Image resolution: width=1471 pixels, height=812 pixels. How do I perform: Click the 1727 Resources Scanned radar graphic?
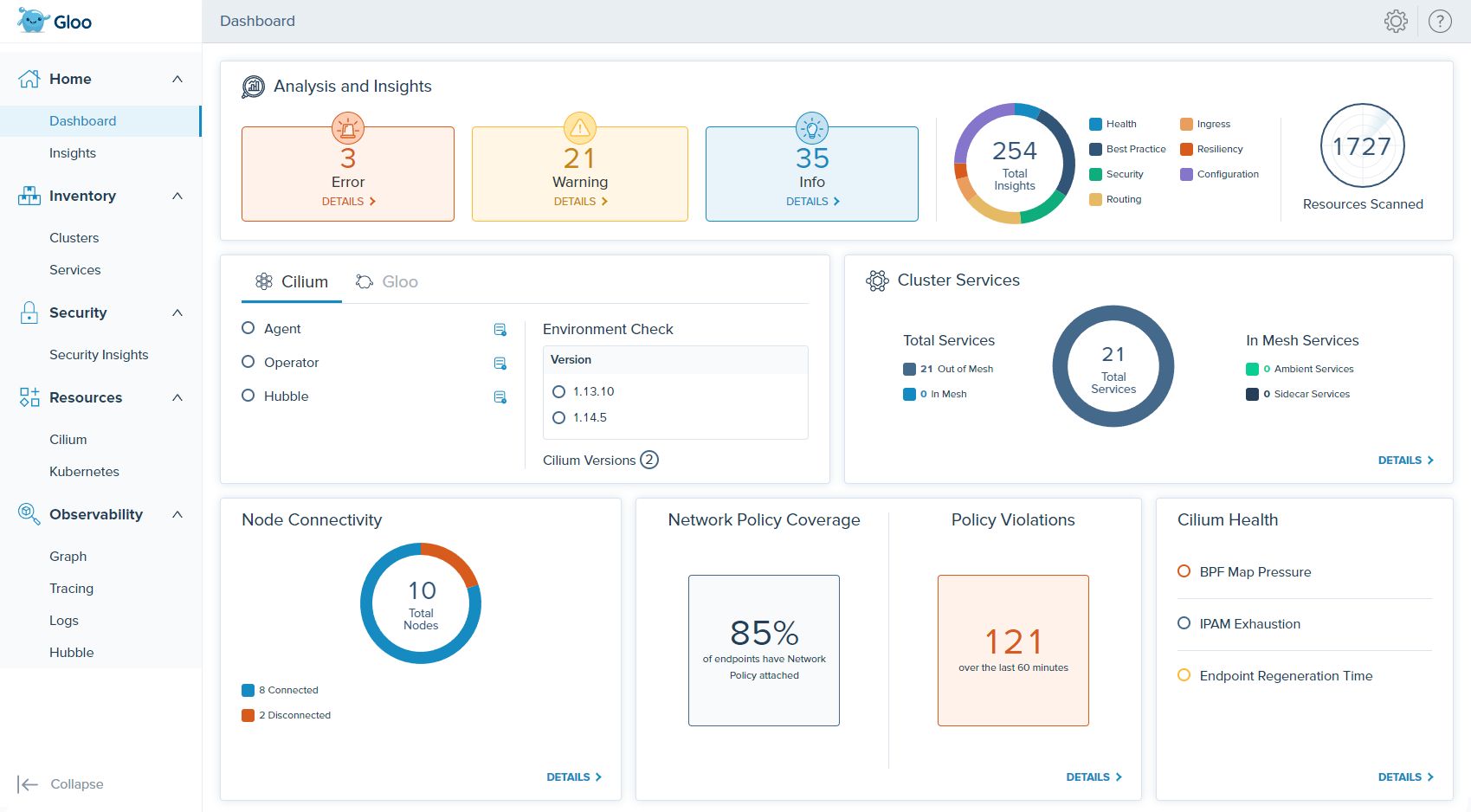coord(1363,145)
